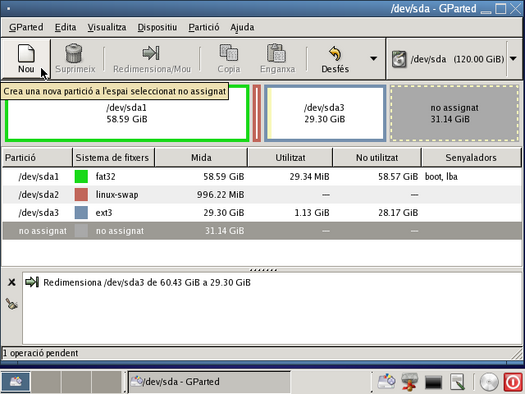Click the Copia toolbar icon
Image resolution: width=525 pixels, height=394 pixels.
pyautogui.click(x=229, y=53)
